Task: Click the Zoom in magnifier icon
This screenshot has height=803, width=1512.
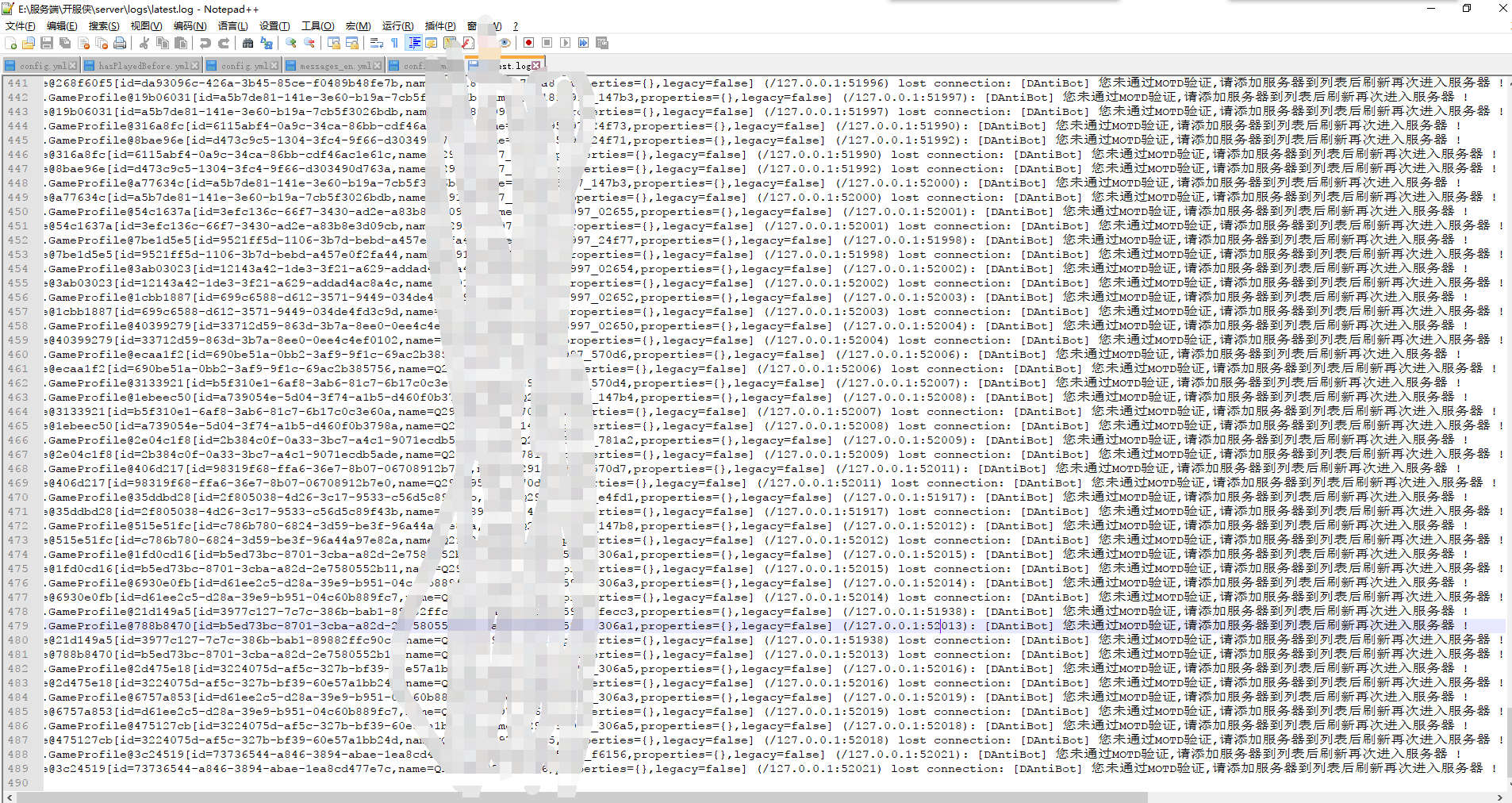Action: (x=291, y=43)
